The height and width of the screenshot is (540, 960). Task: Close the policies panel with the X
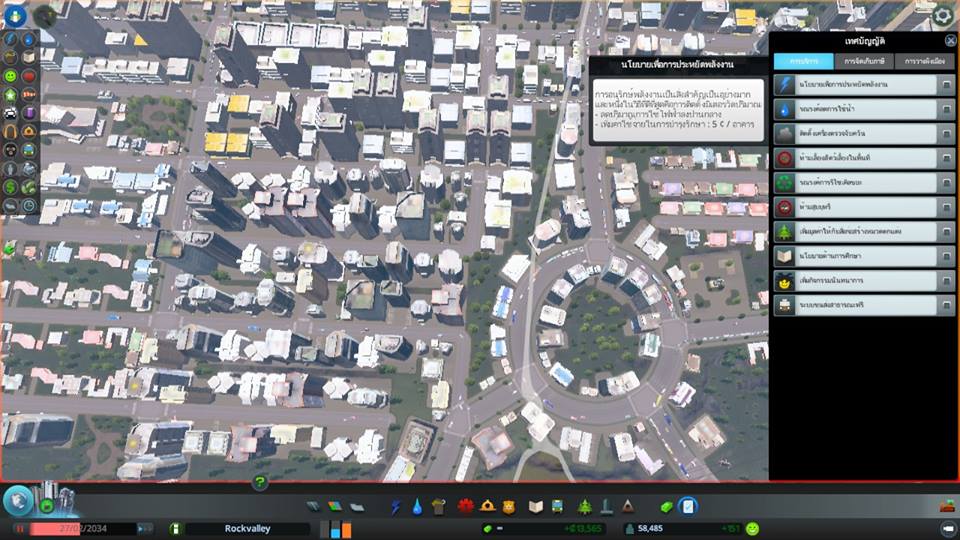click(950, 41)
